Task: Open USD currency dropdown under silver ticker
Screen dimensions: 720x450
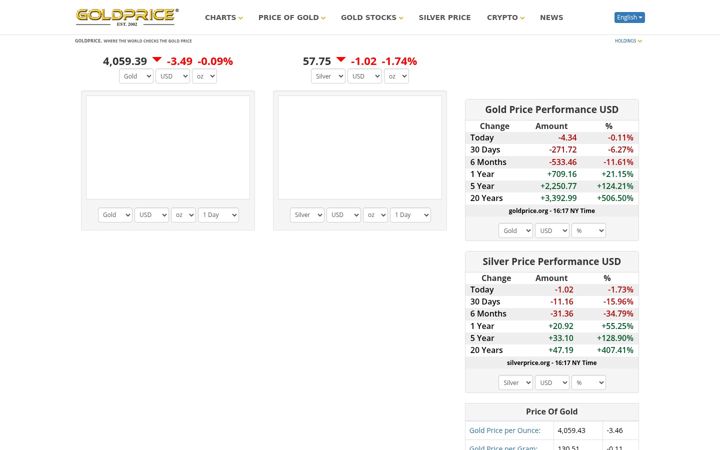Action: tap(365, 76)
